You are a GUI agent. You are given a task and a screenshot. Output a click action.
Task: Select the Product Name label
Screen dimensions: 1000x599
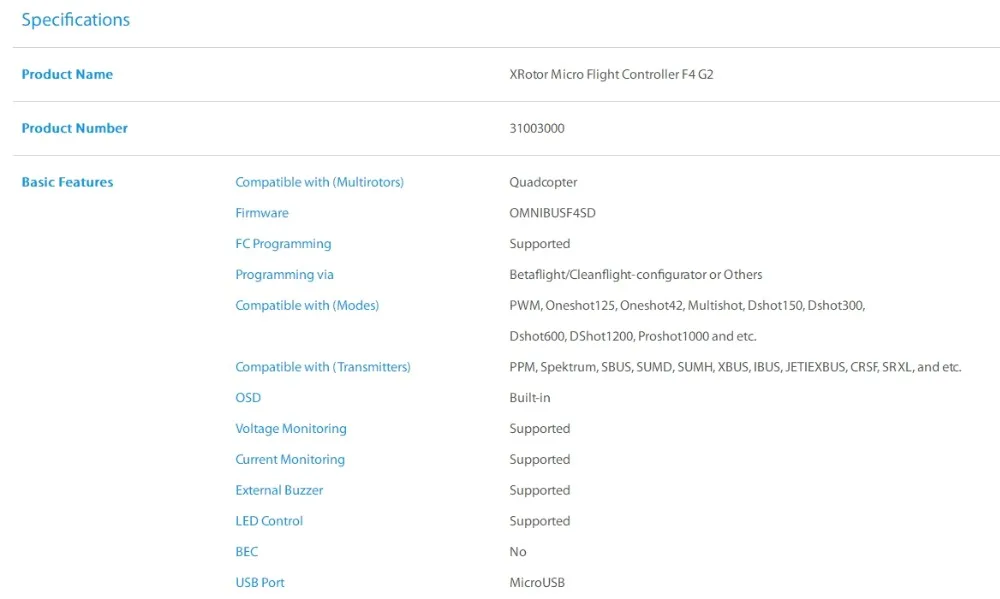(x=67, y=74)
